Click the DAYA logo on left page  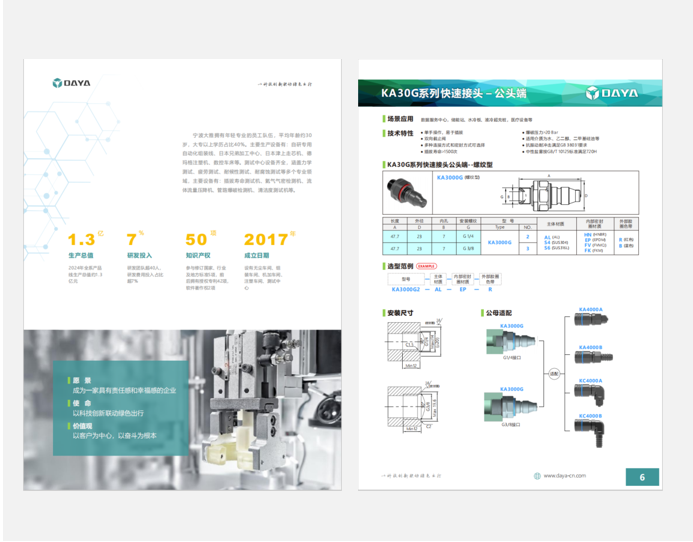click(x=72, y=83)
